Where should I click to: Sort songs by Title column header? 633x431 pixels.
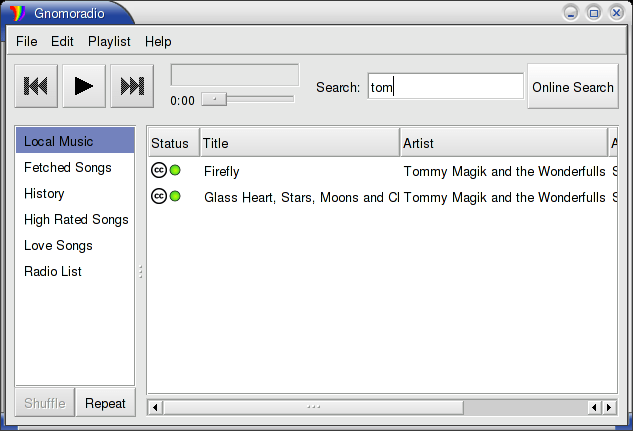[299, 144]
